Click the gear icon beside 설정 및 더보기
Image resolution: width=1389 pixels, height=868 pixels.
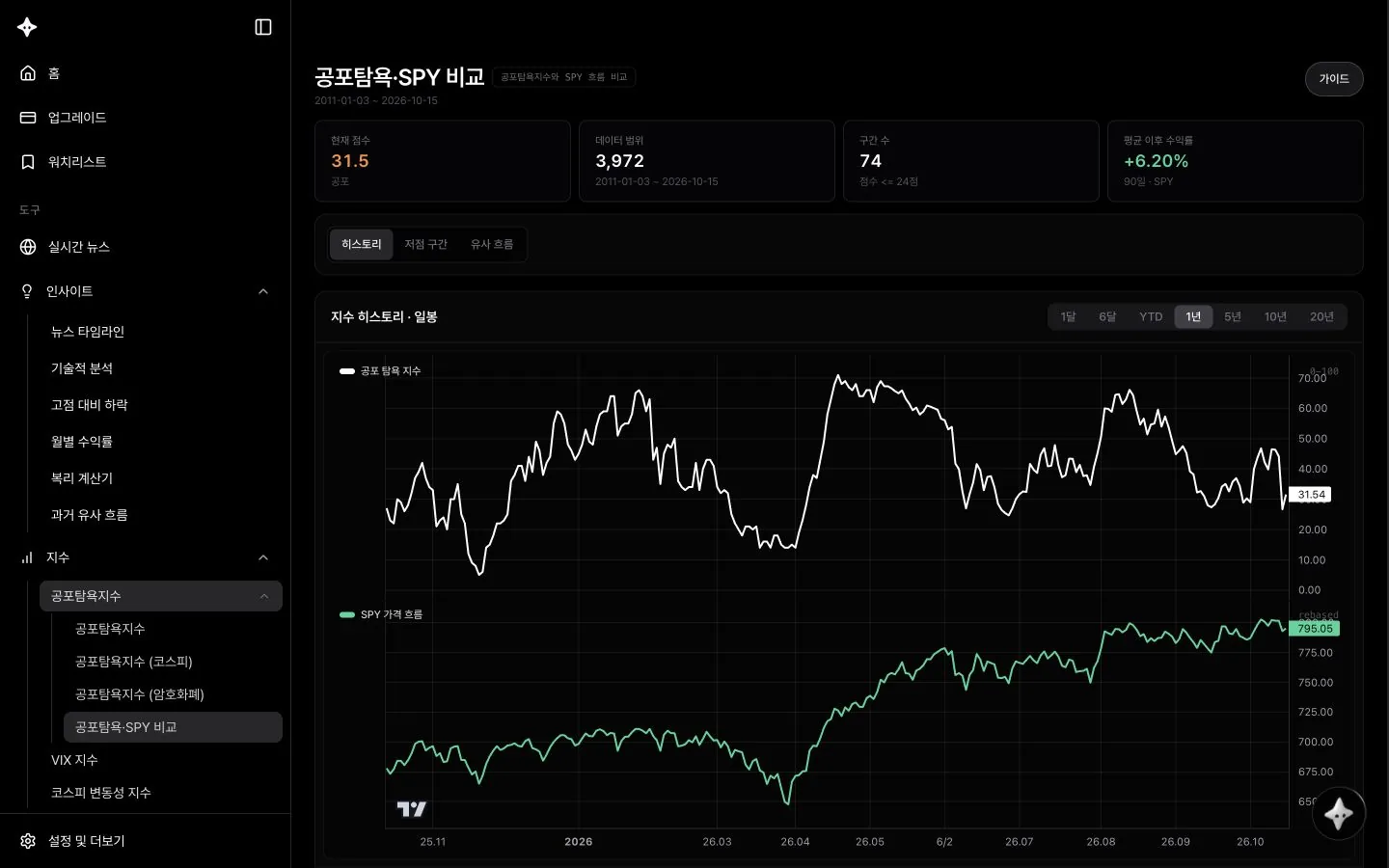tap(28, 841)
